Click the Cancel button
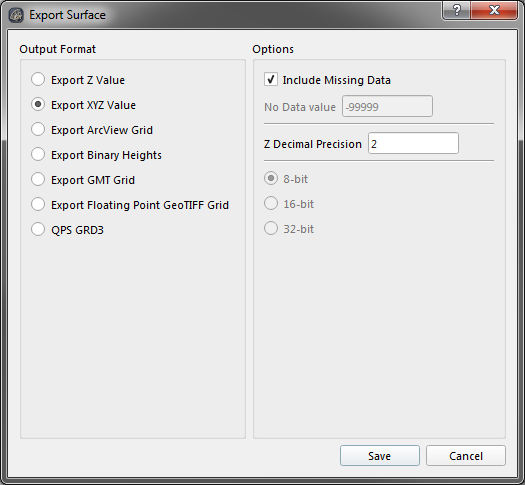 pos(466,456)
